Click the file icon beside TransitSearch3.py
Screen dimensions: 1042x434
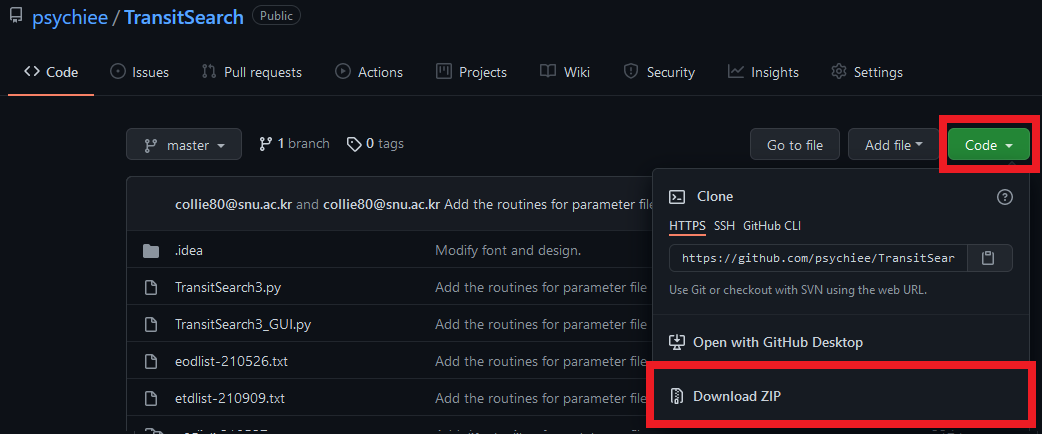[151, 288]
